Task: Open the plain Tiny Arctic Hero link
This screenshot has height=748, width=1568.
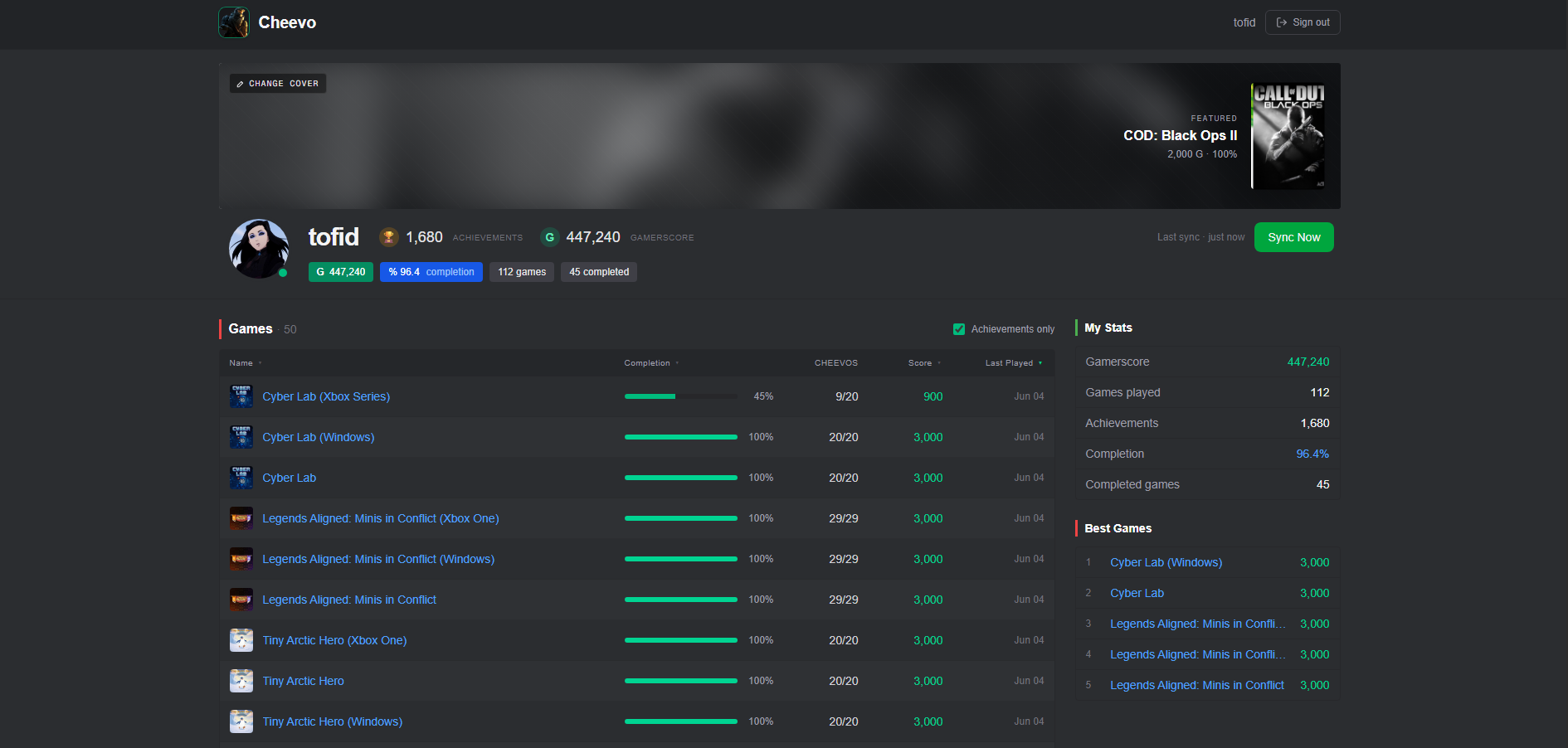Action: pyautogui.click(x=303, y=681)
